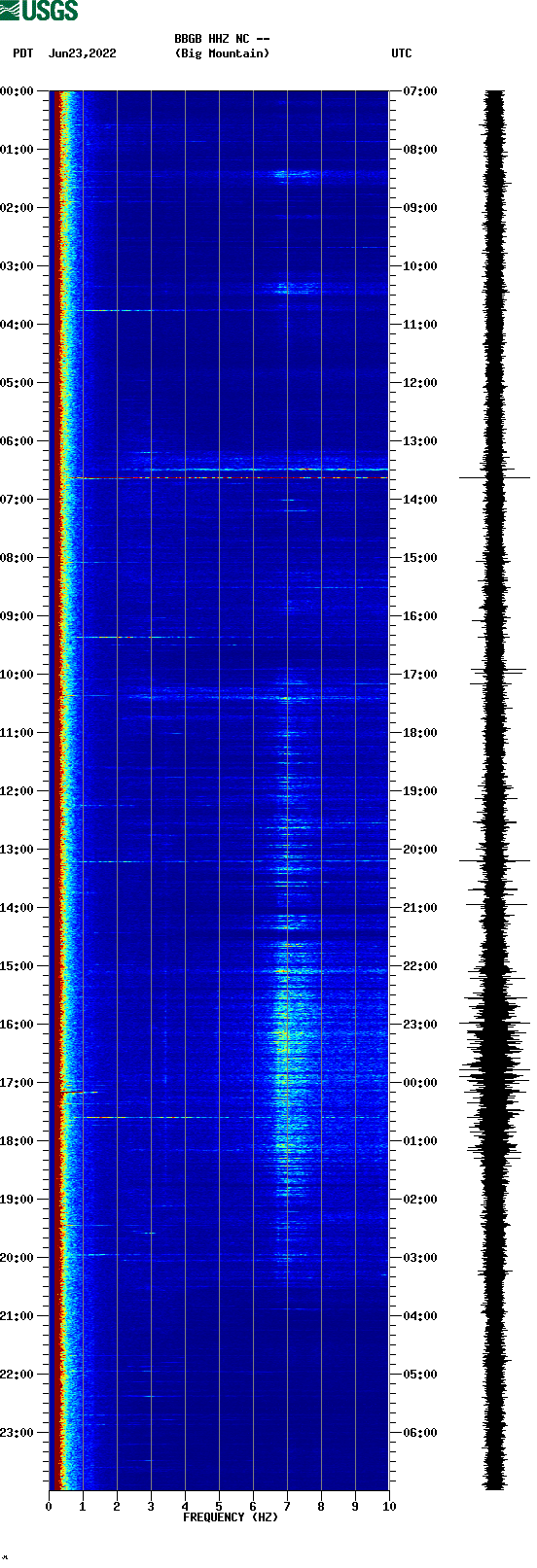Click the 09:00 UTC time label

[x=420, y=208]
